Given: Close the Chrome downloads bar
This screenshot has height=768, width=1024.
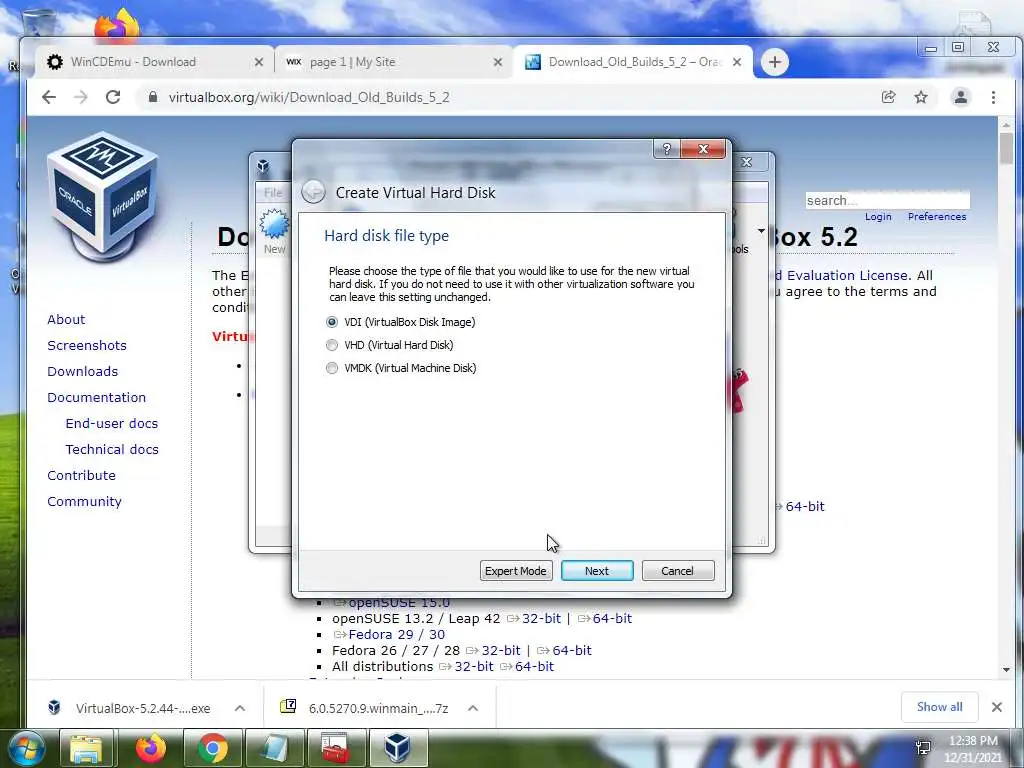Looking at the screenshot, I should pos(997,707).
